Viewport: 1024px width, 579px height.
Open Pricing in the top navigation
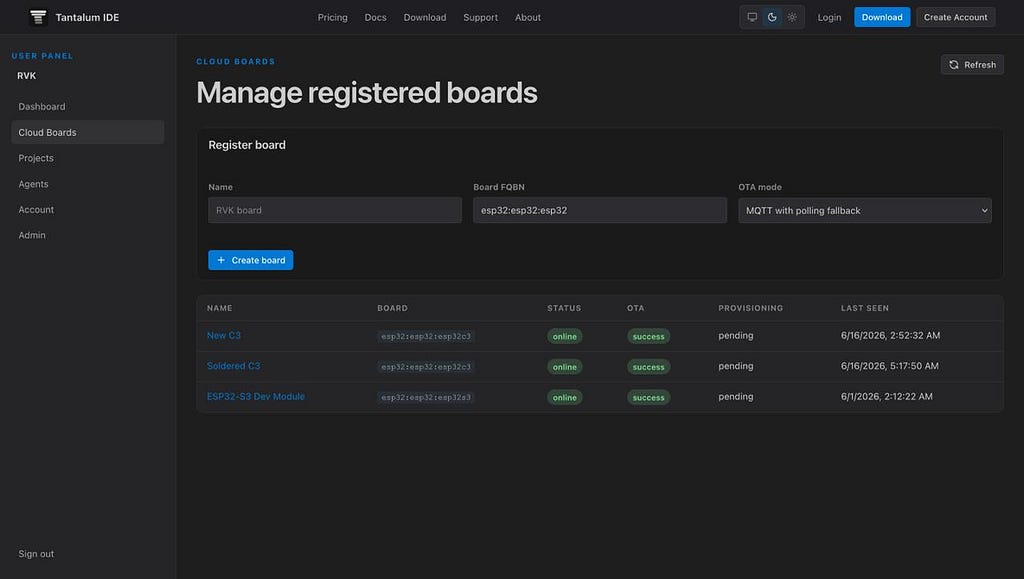[332, 18]
